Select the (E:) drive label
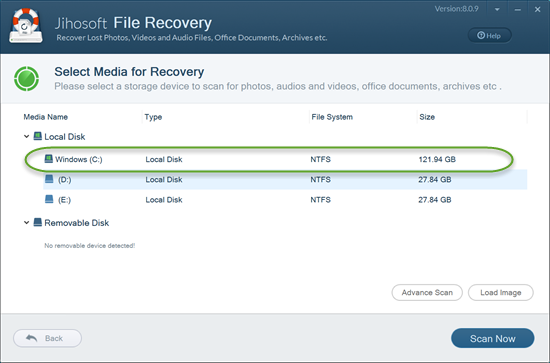This screenshot has height=363, width=550. pos(64,200)
